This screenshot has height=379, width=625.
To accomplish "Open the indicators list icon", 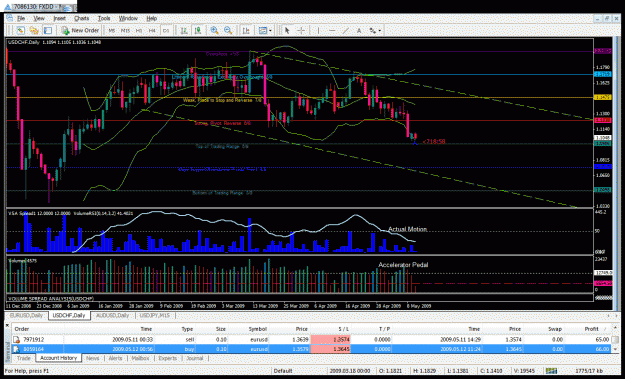I will pos(246,30).
